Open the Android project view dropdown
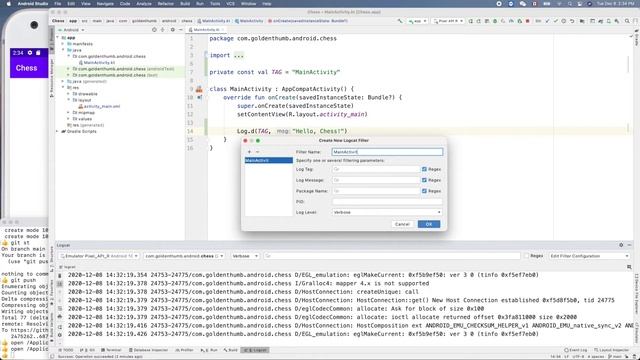This screenshot has height=360, width=640. [71, 30]
